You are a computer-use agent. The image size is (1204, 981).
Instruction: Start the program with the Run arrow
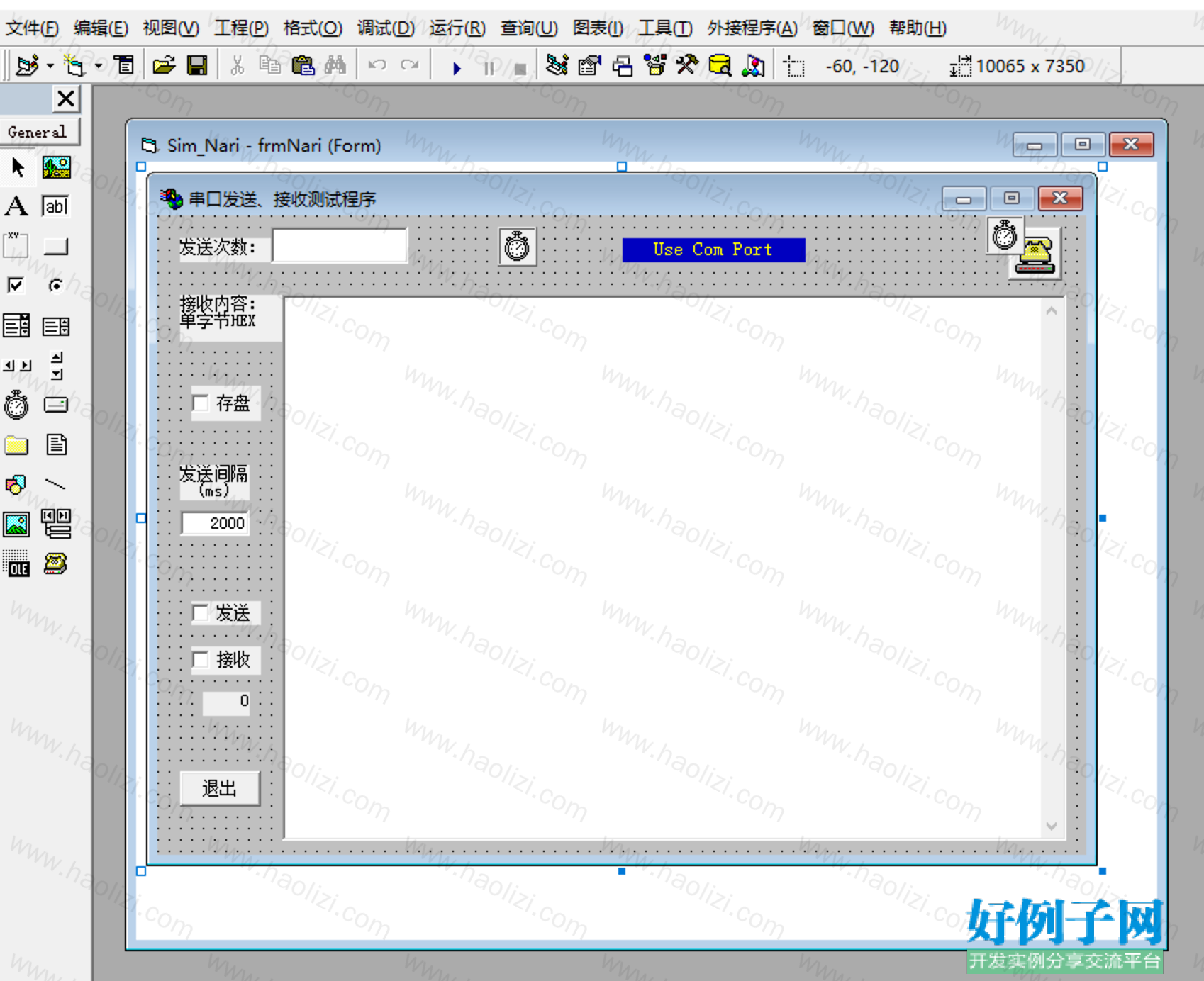(457, 68)
